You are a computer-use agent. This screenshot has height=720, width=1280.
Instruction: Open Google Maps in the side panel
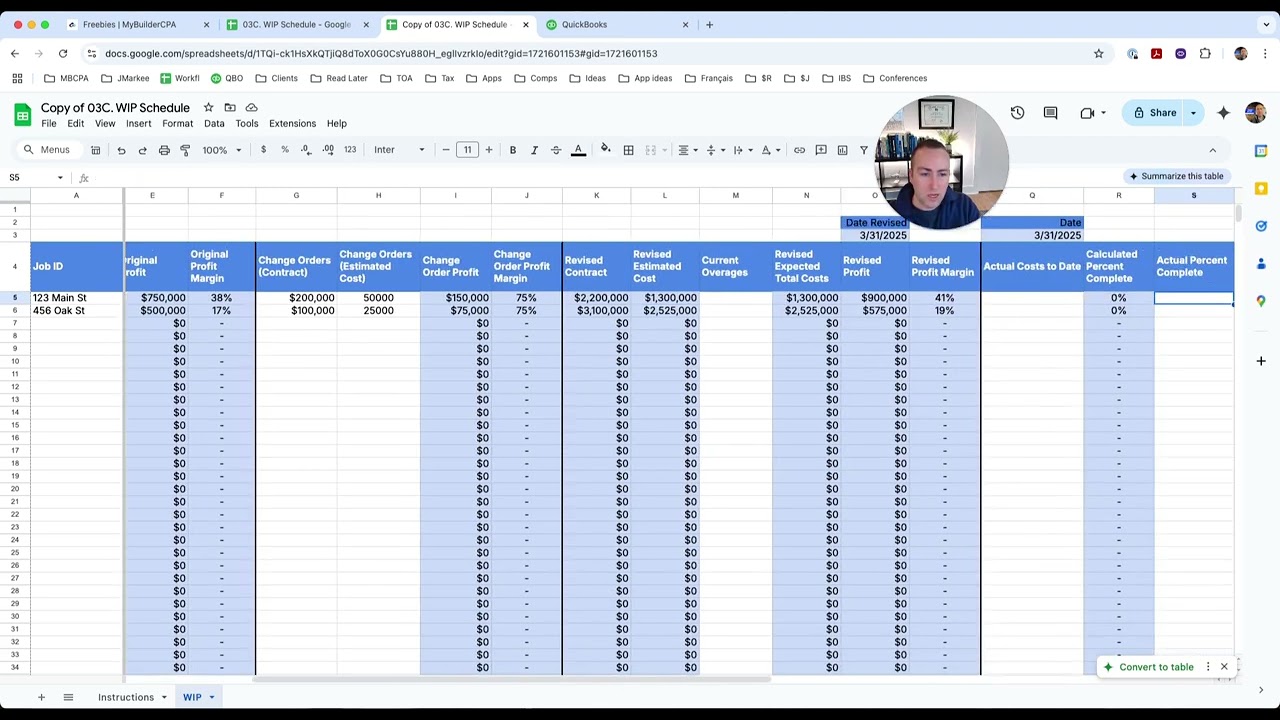point(1261,301)
